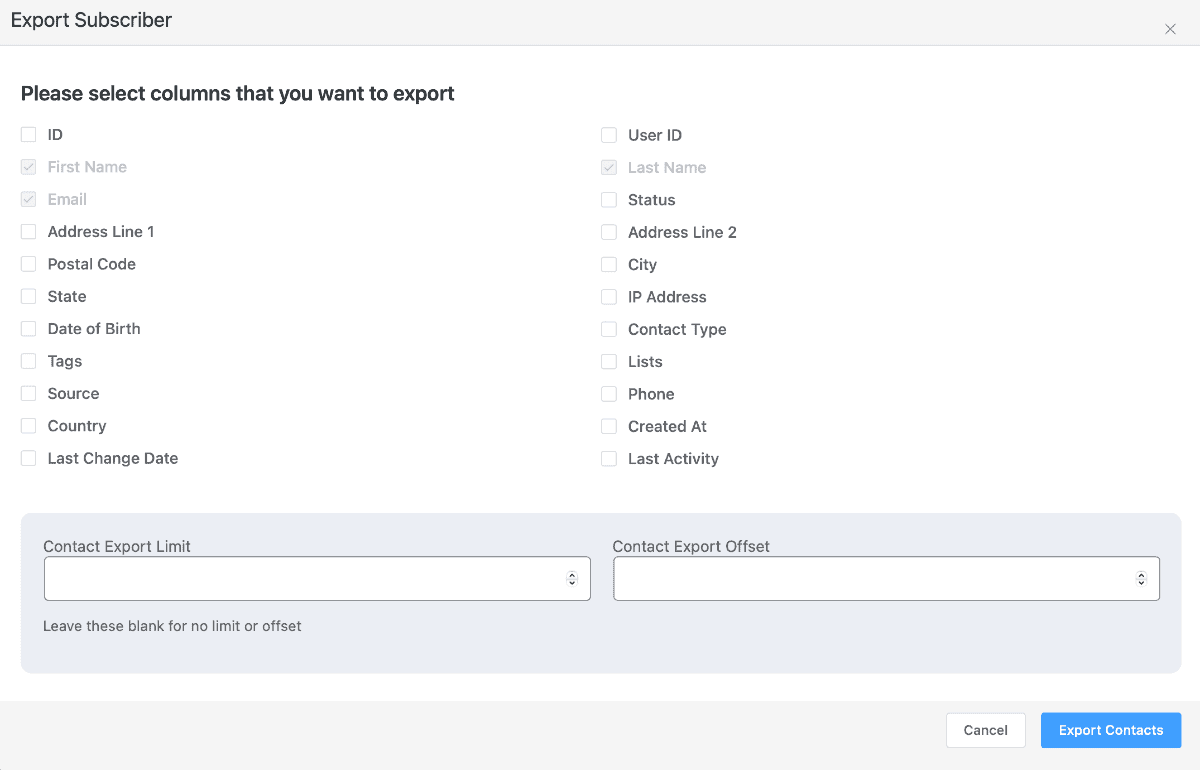1200x770 pixels.
Task: Tick the Status column checkbox
Action: (x=609, y=200)
